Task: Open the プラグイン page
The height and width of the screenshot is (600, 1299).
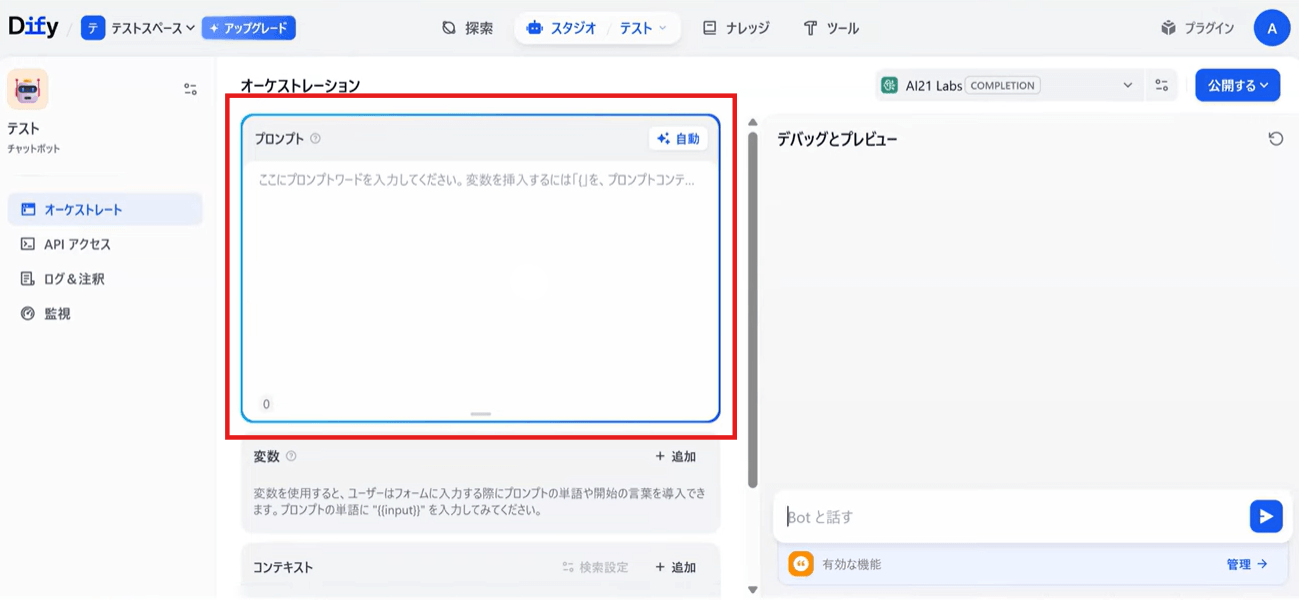Action: [1197, 28]
